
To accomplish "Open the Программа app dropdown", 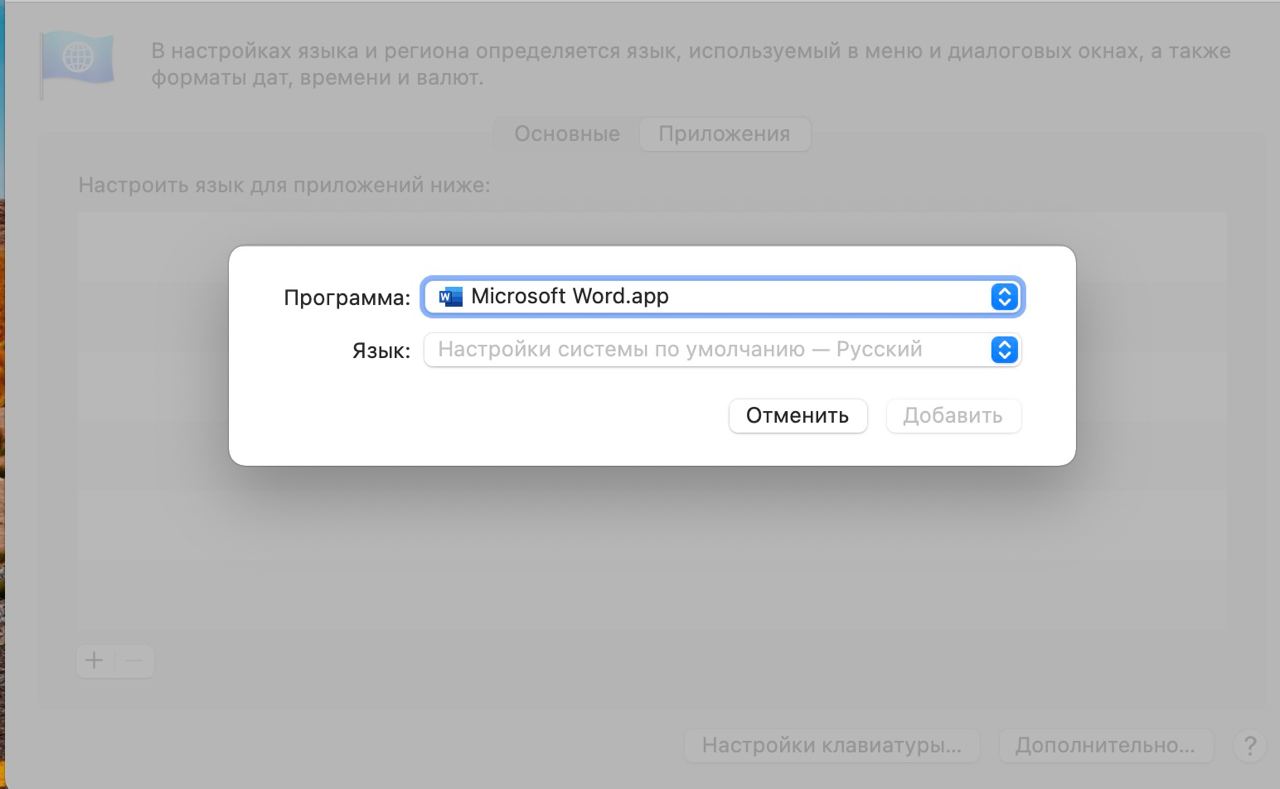I will click(x=722, y=296).
